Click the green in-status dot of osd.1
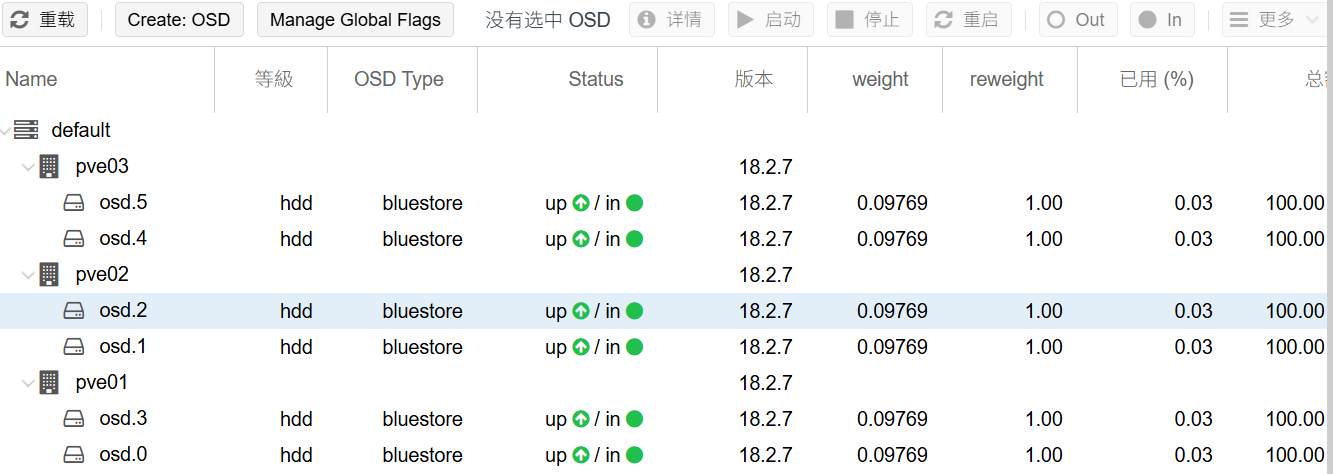The image size is (1333, 474). click(634, 347)
